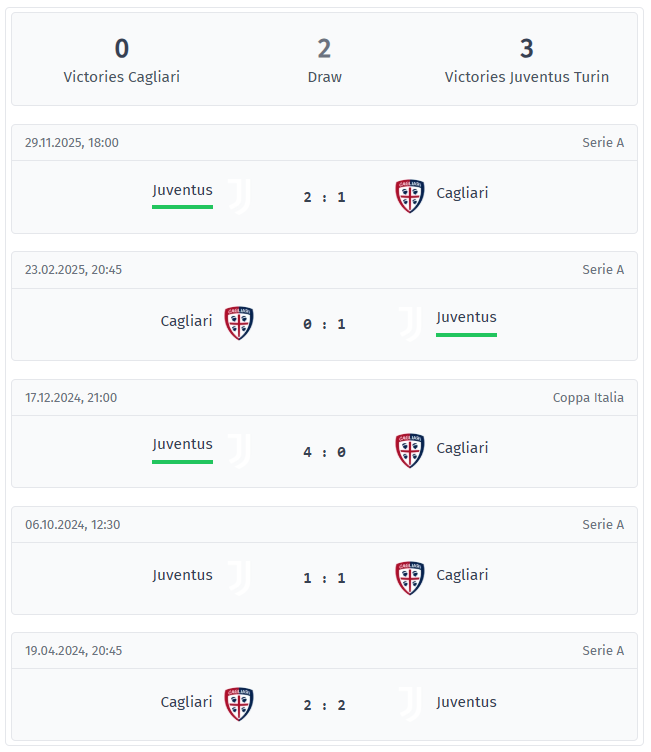The height and width of the screenshot is (752, 651).
Task: Click the Juventus logo in the Coppa Italia match
Action: point(239,451)
